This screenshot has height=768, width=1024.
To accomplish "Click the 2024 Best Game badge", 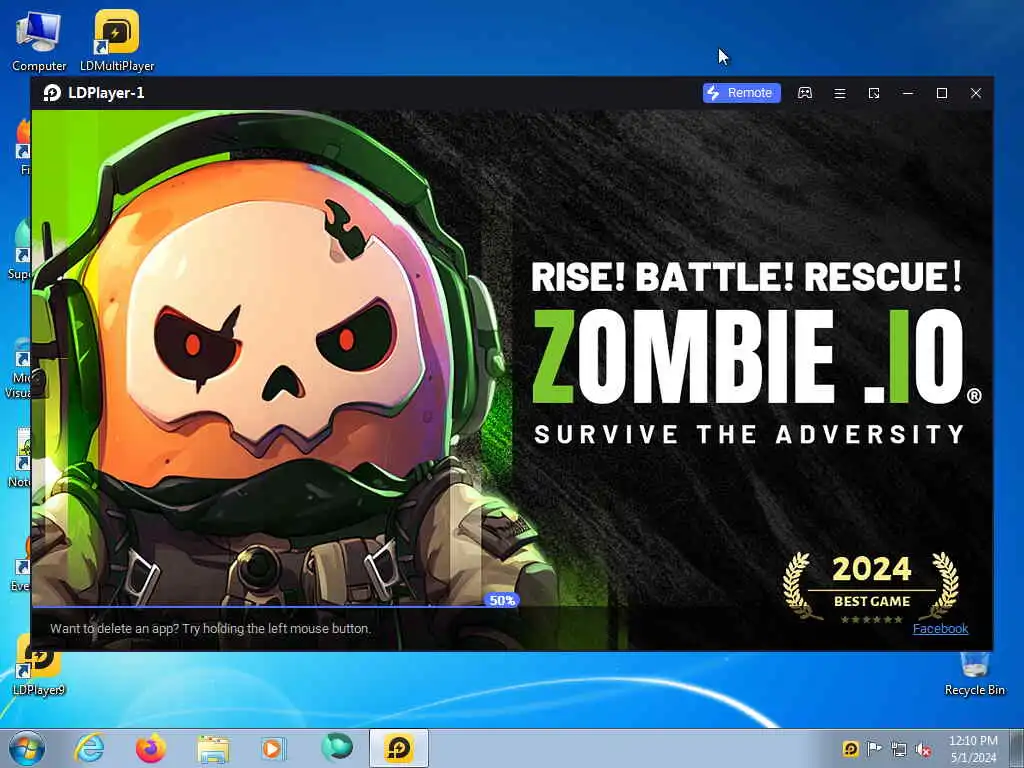I will [871, 586].
